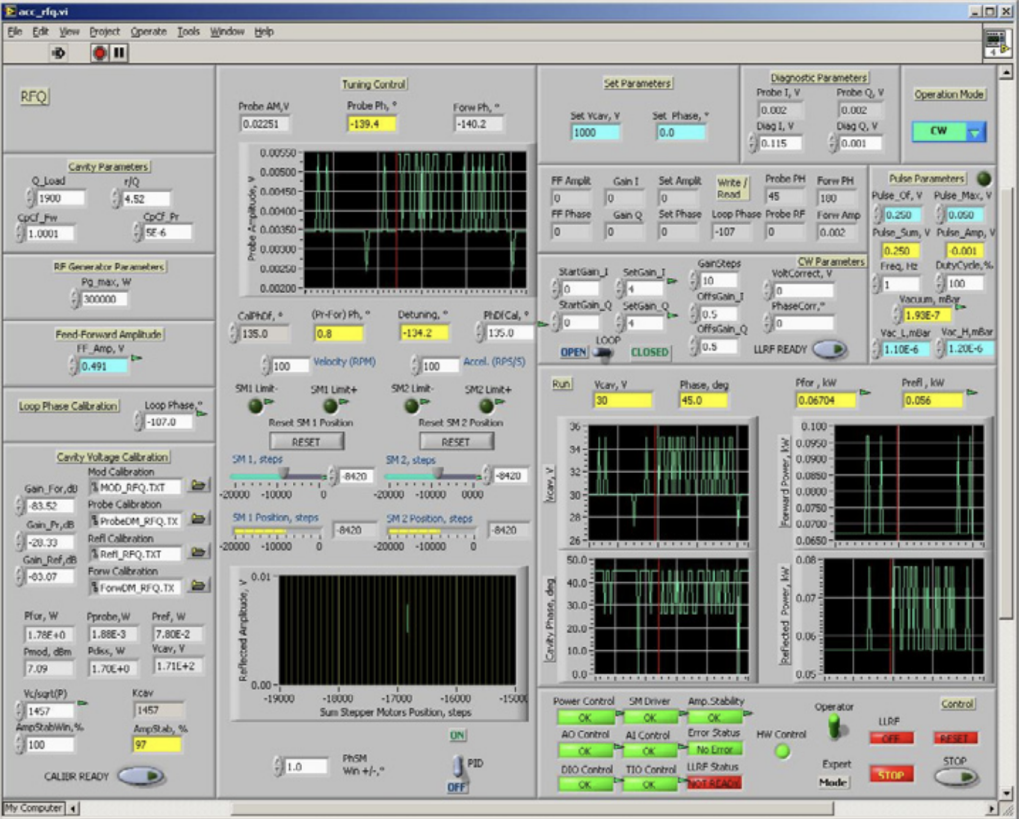The image size is (1024, 819).
Task: Click RESET under Reset SM 1 Position
Action: coord(306,442)
